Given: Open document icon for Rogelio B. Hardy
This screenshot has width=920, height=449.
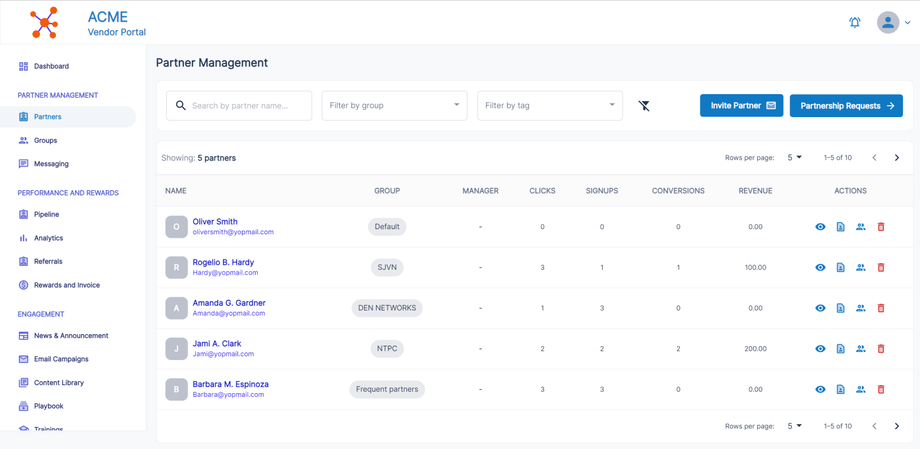Looking at the screenshot, I should pyautogui.click(x=840, y=268).
